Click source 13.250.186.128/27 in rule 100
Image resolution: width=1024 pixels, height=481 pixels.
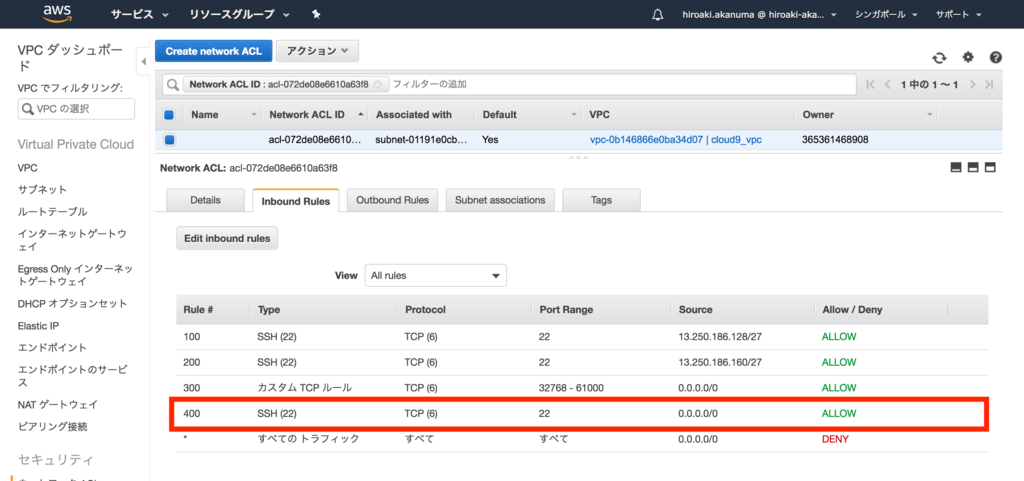720,337
